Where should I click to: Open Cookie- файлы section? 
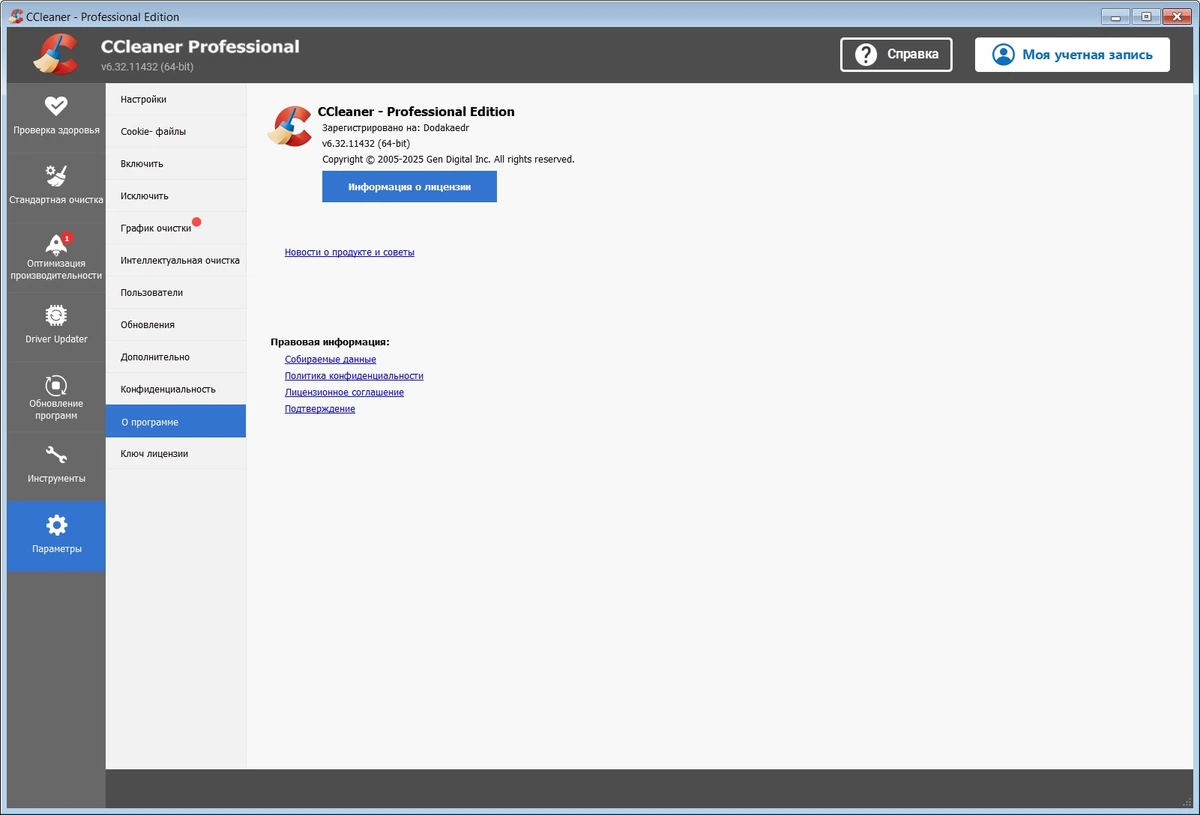click(176, 131)
